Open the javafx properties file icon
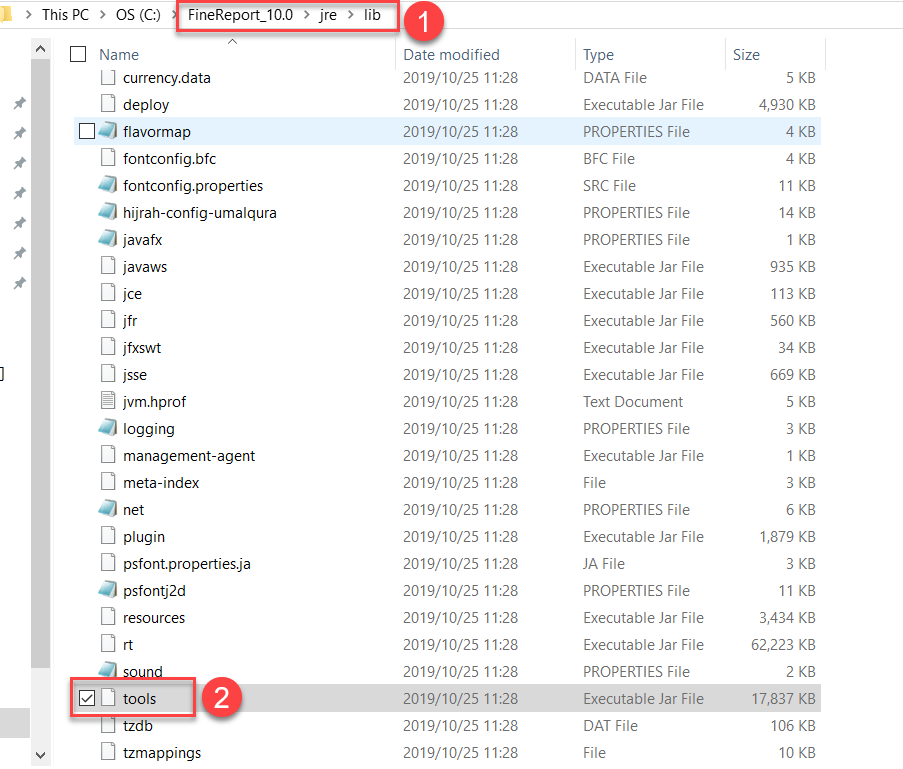The height and width of the screenshot is (769, 903). pos(110,239)
